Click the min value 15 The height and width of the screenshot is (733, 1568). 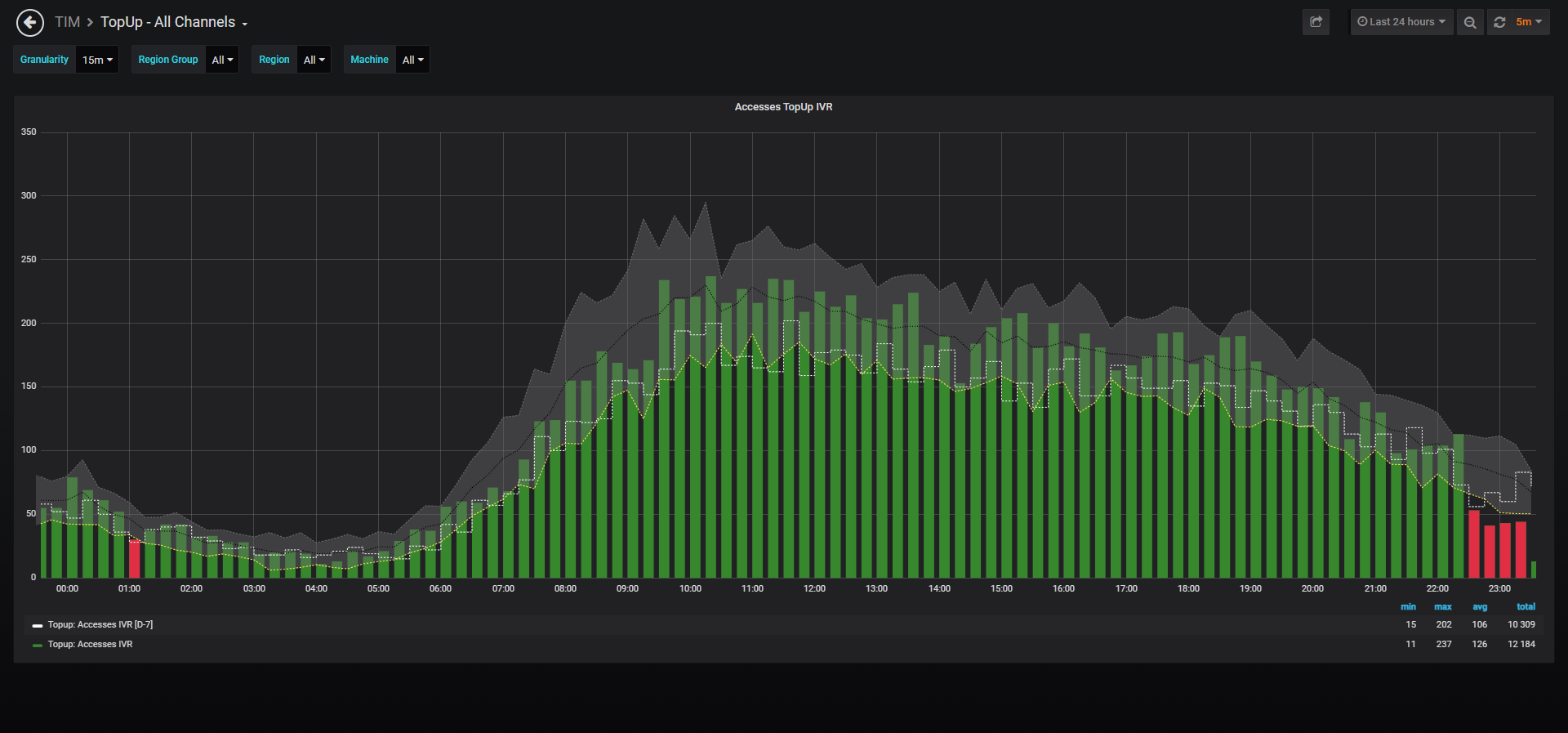click(1411, 625)
